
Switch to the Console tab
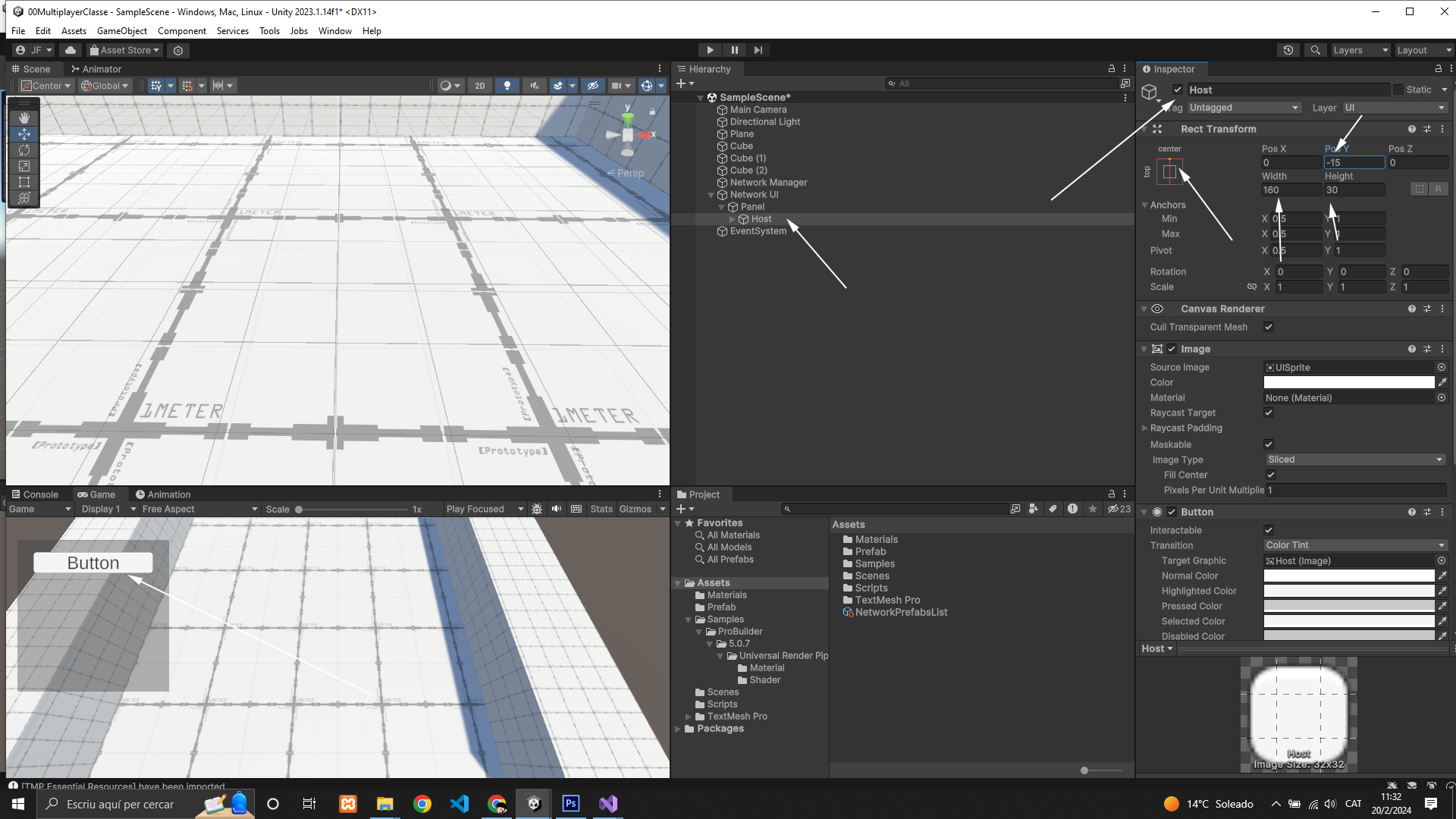[x=35, y=494]
